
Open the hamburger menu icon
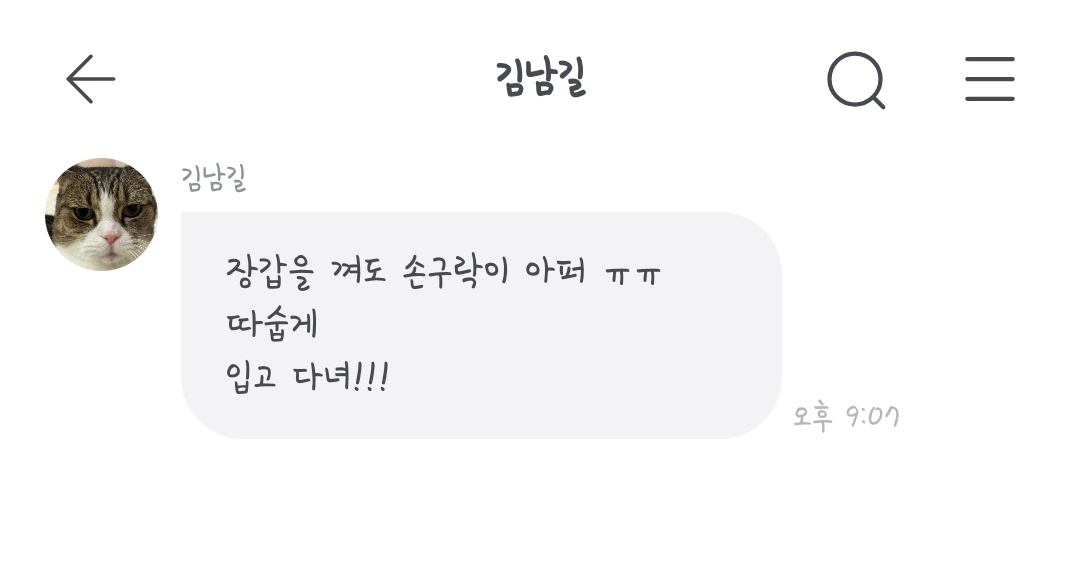tap(990, 79)
